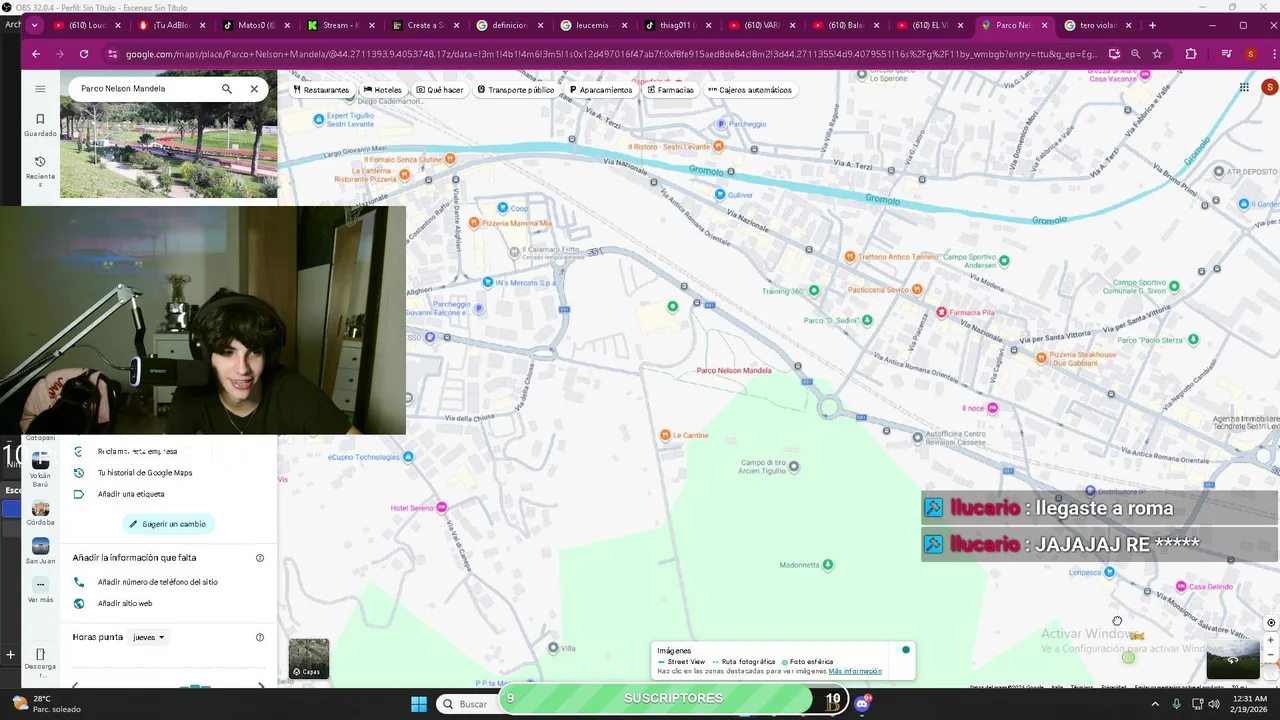Click the Madonnetta map marker
The image size is (1280, 720).
pos(827,565)
